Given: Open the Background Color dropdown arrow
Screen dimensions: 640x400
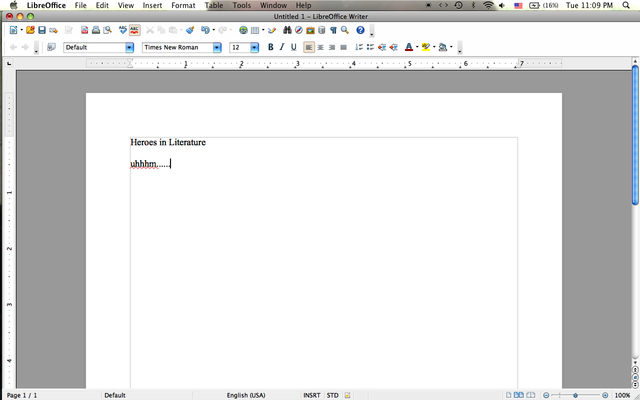Looking at the screenshot, I should pyautogui.click(x=451, y=47).
